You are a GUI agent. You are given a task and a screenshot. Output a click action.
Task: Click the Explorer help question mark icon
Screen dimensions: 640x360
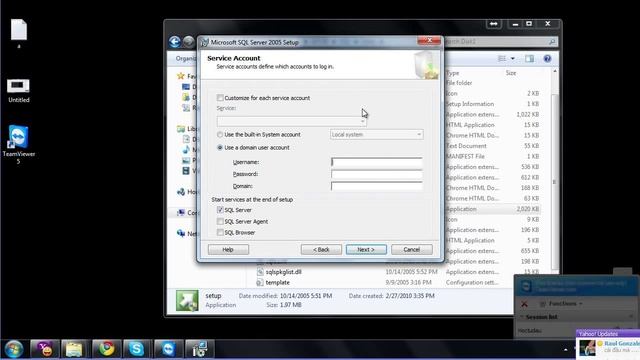[547, 59]
